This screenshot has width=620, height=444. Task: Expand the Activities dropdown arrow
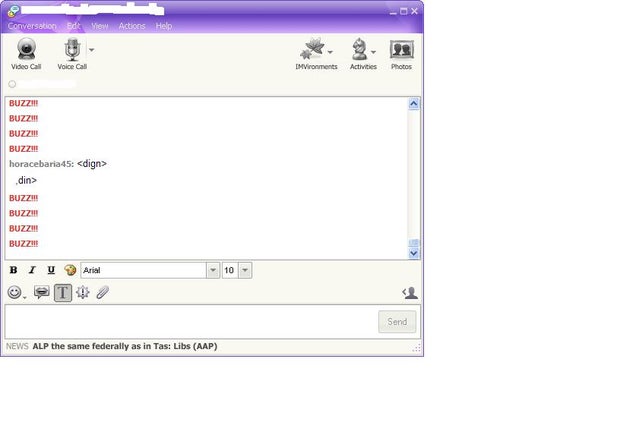(373, 52)
